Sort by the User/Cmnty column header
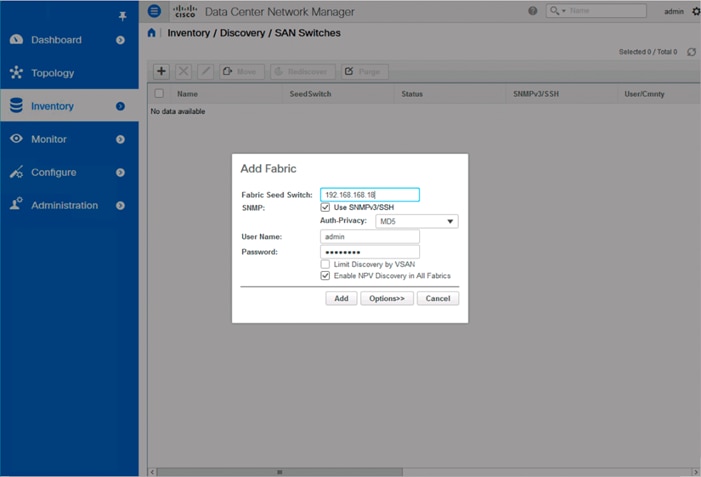Image resolution: width=701 pixels, height=477 pixels. coord(644,94)
